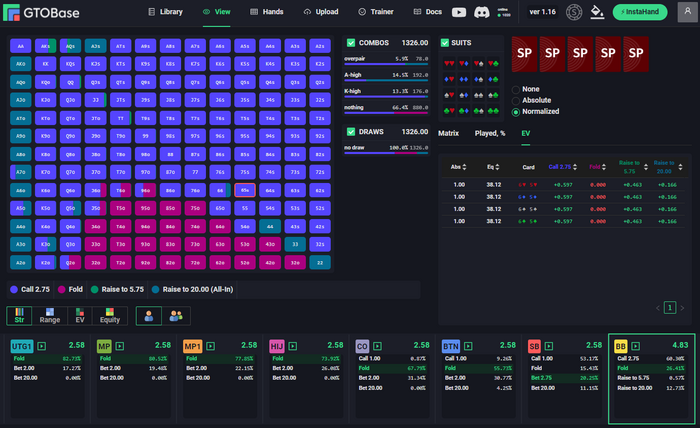Click the Raise to 5.75 legend swatch
The image size is (700, 428).
point(94,290)
